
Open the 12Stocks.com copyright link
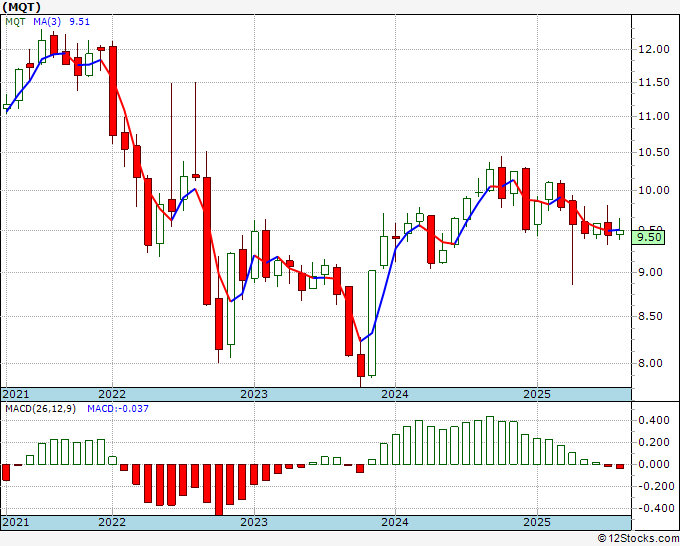coord(638,539)
